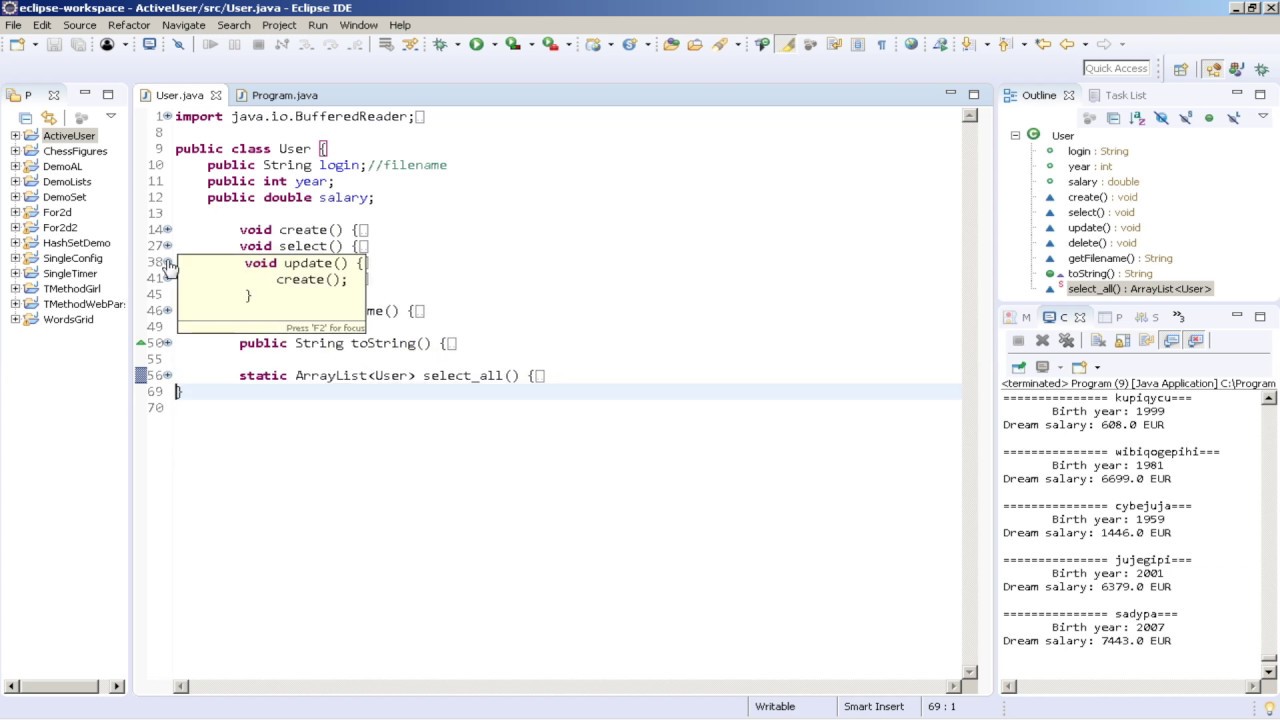
Task: Switch to the Program.java editor tab
Action: (x=277, y=95)
